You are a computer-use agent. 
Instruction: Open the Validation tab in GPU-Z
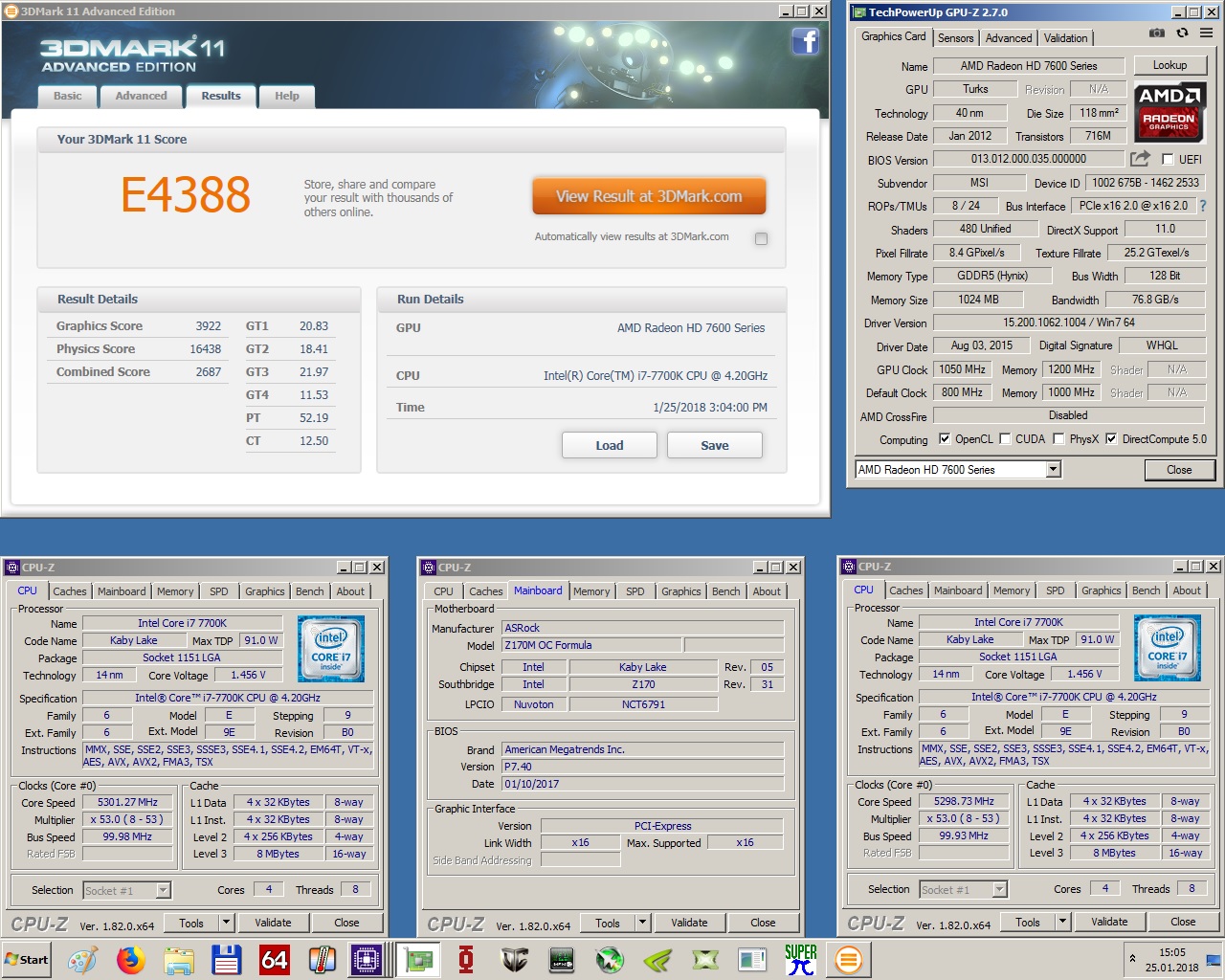click(x=1065, y=38)
